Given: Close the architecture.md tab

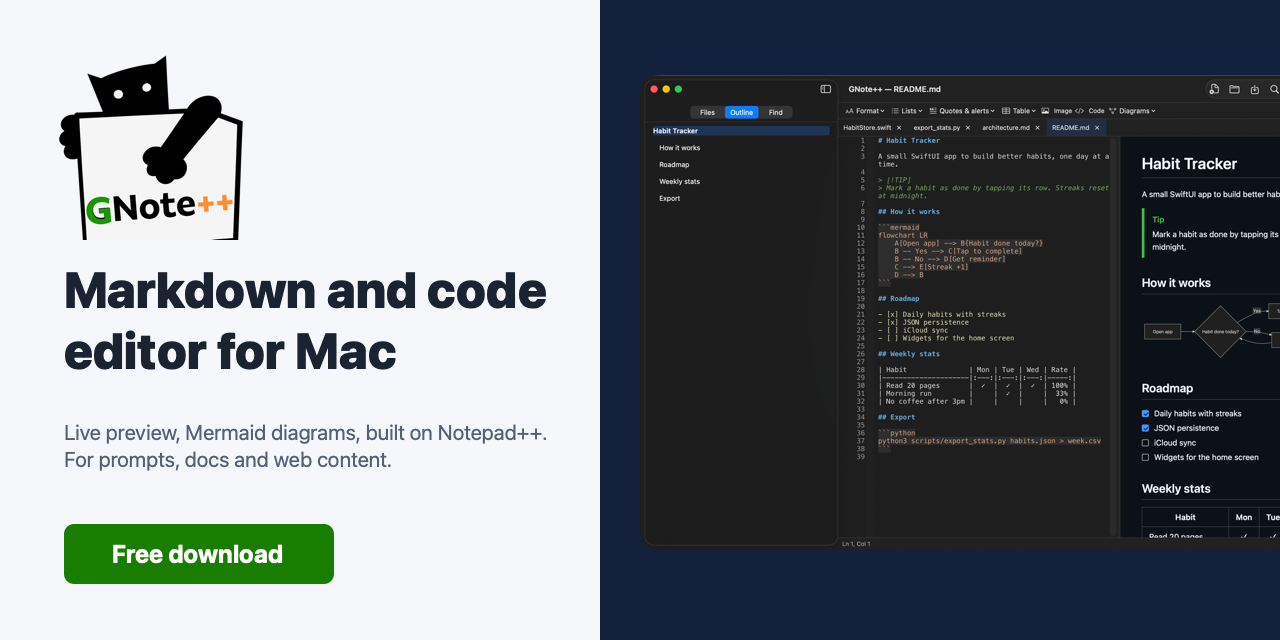Looking at the screenshot, I should point(1037,128).
